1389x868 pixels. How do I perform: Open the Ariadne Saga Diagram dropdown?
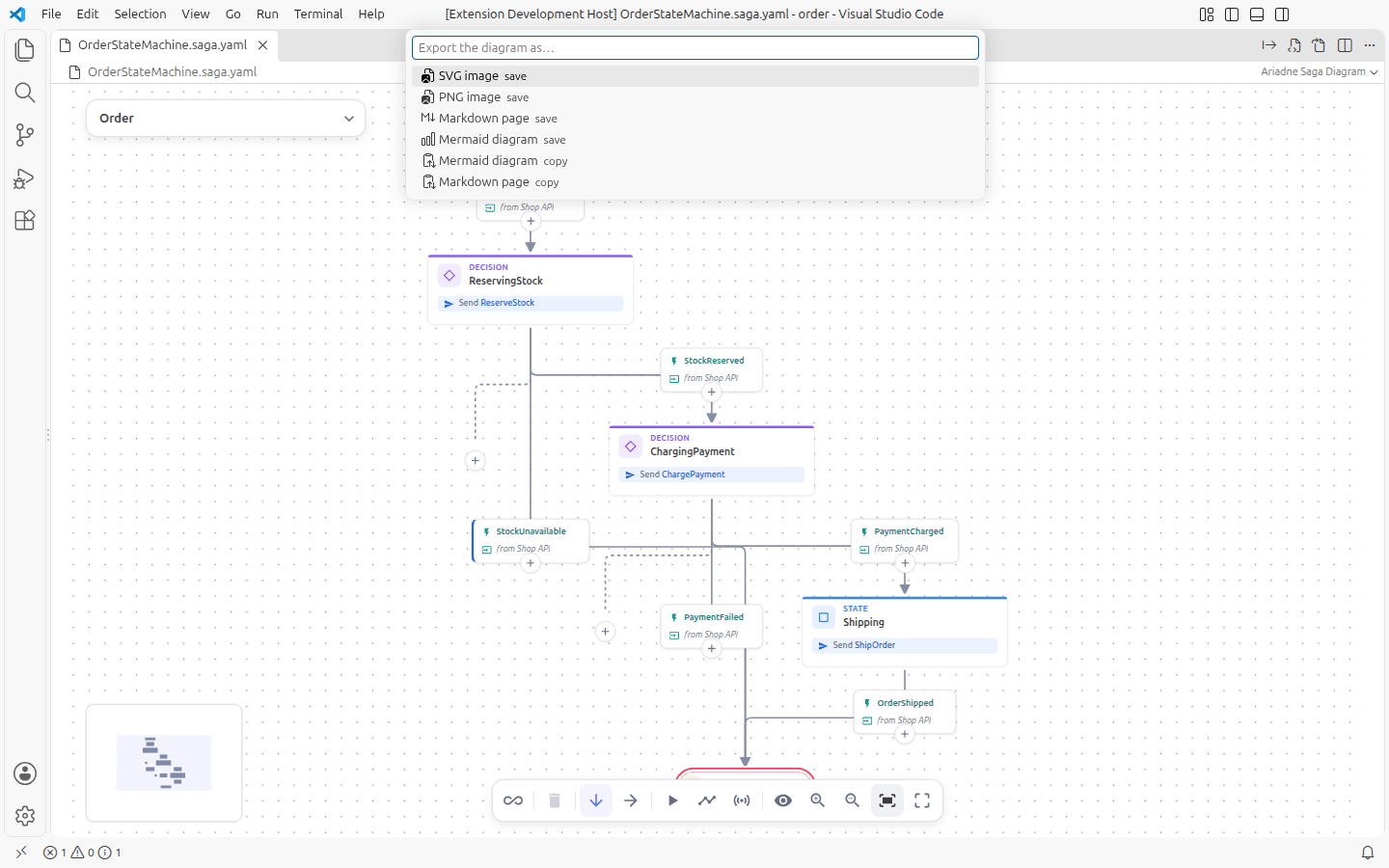tap(1319, 71)
